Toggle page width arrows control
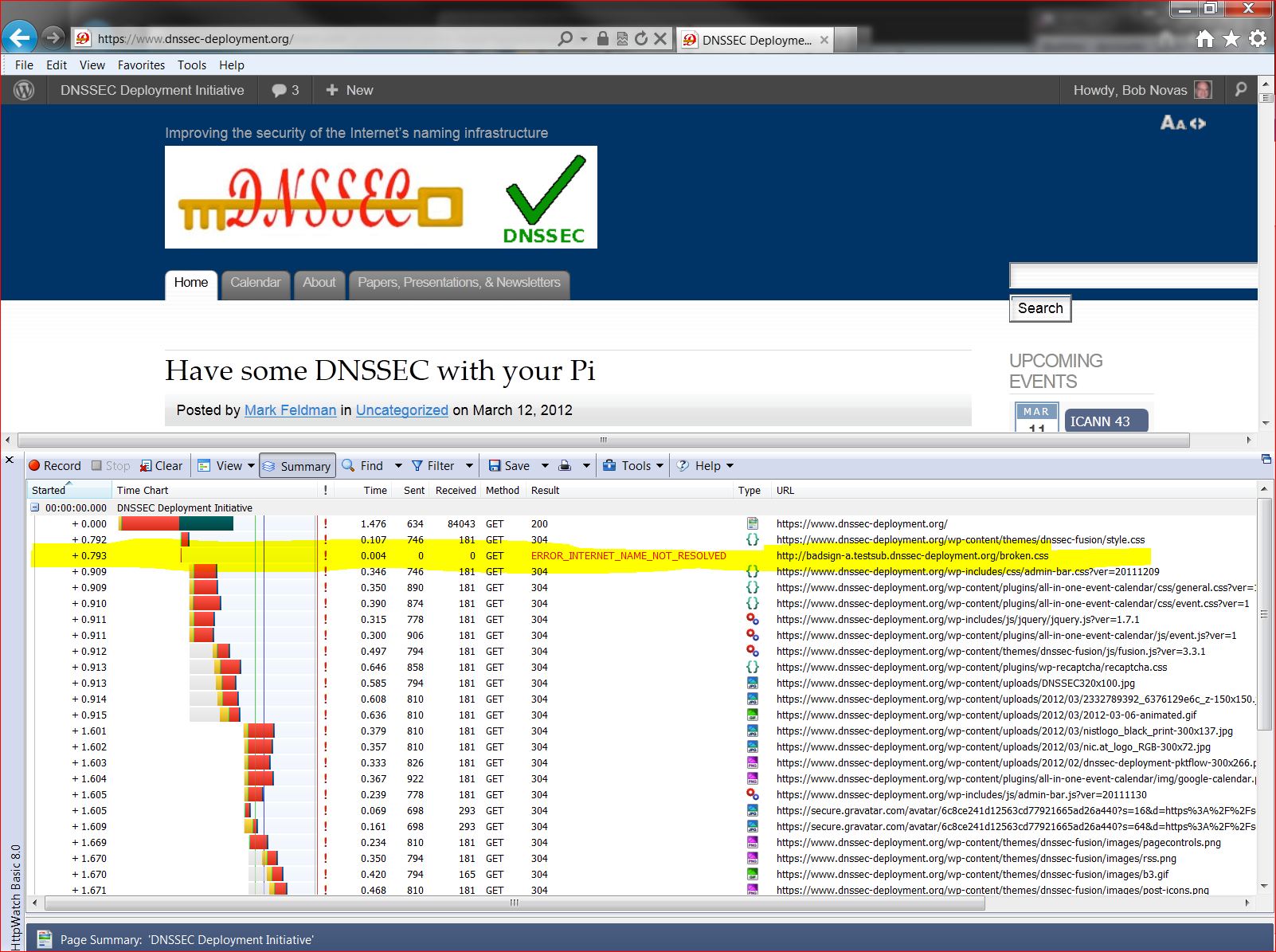 coord(1198,123)
